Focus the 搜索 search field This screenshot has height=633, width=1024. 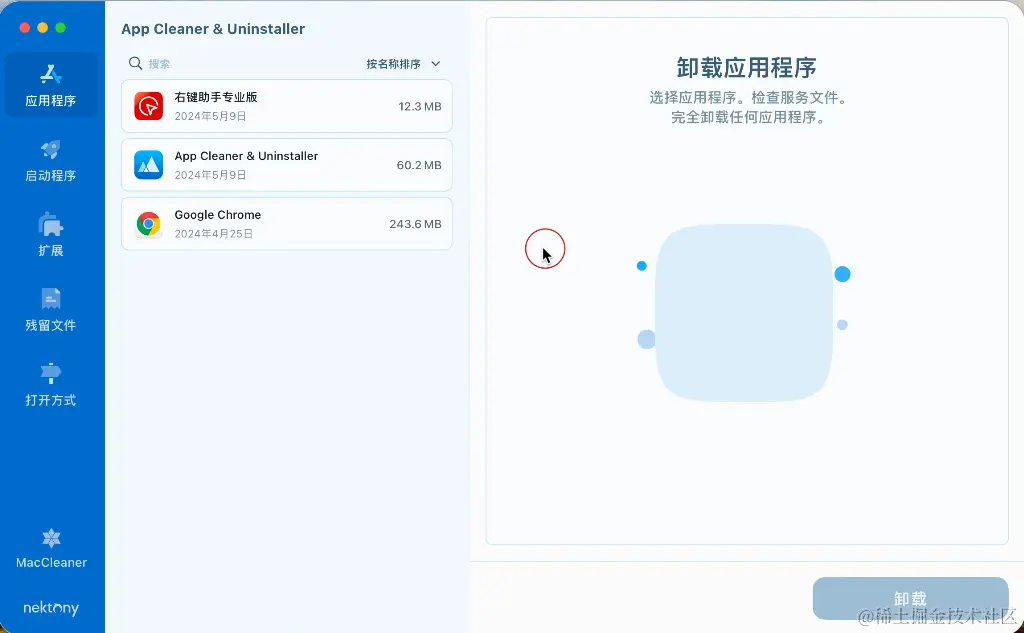[242, 64]
